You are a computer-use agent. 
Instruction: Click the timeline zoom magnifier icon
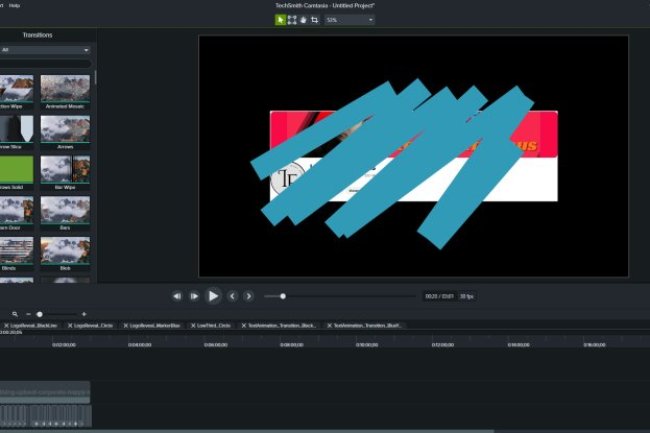[x=15, y=314]
